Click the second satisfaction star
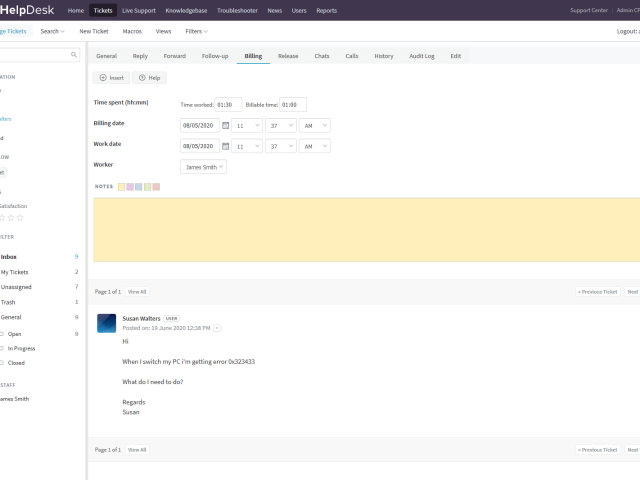 pyautogui.click(x=11, y=218)
